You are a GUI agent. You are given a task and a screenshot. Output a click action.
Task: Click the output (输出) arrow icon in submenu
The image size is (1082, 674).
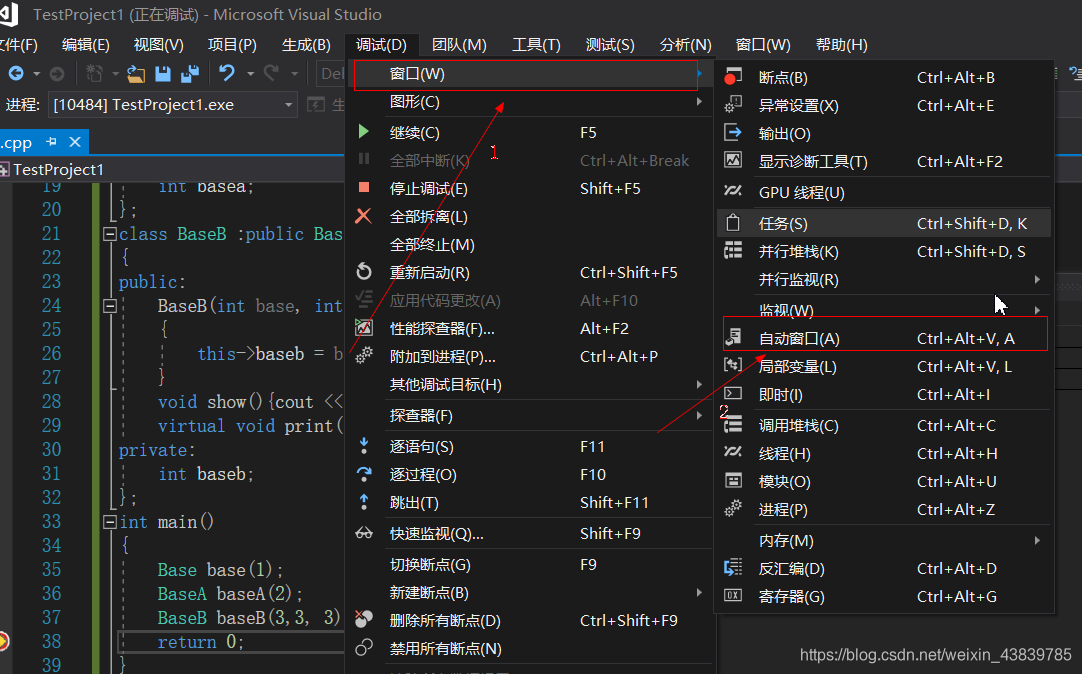pos(732,132)
